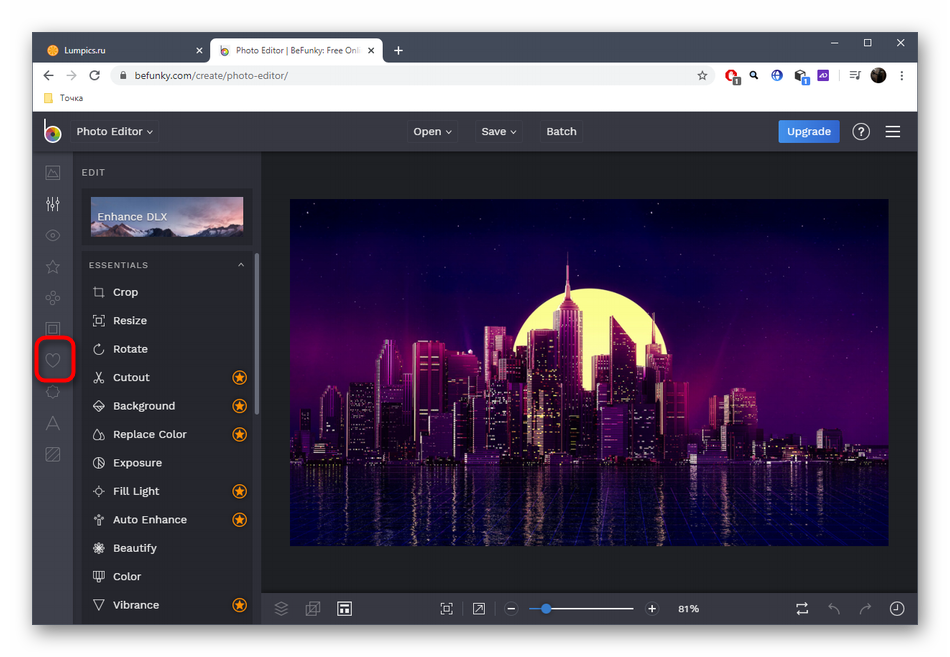Image resolution: width=950 pixels, height=657 pixels.
Task: Toggle the Touch Up eye sidebar icon
Action: click(x=53, y=236)
